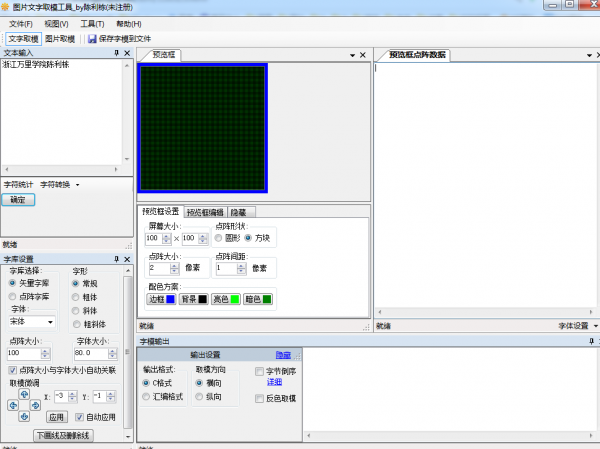This screenshot has height=449, width=600.
Task: Click the save font data to file icon
Action: coord(92,39)
